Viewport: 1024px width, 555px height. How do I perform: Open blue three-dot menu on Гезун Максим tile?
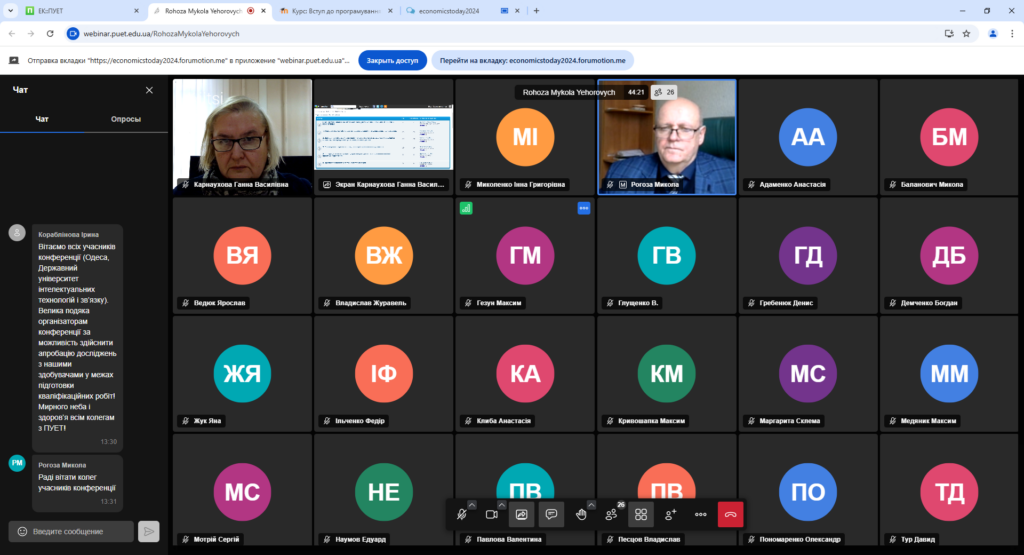point(584,208)
